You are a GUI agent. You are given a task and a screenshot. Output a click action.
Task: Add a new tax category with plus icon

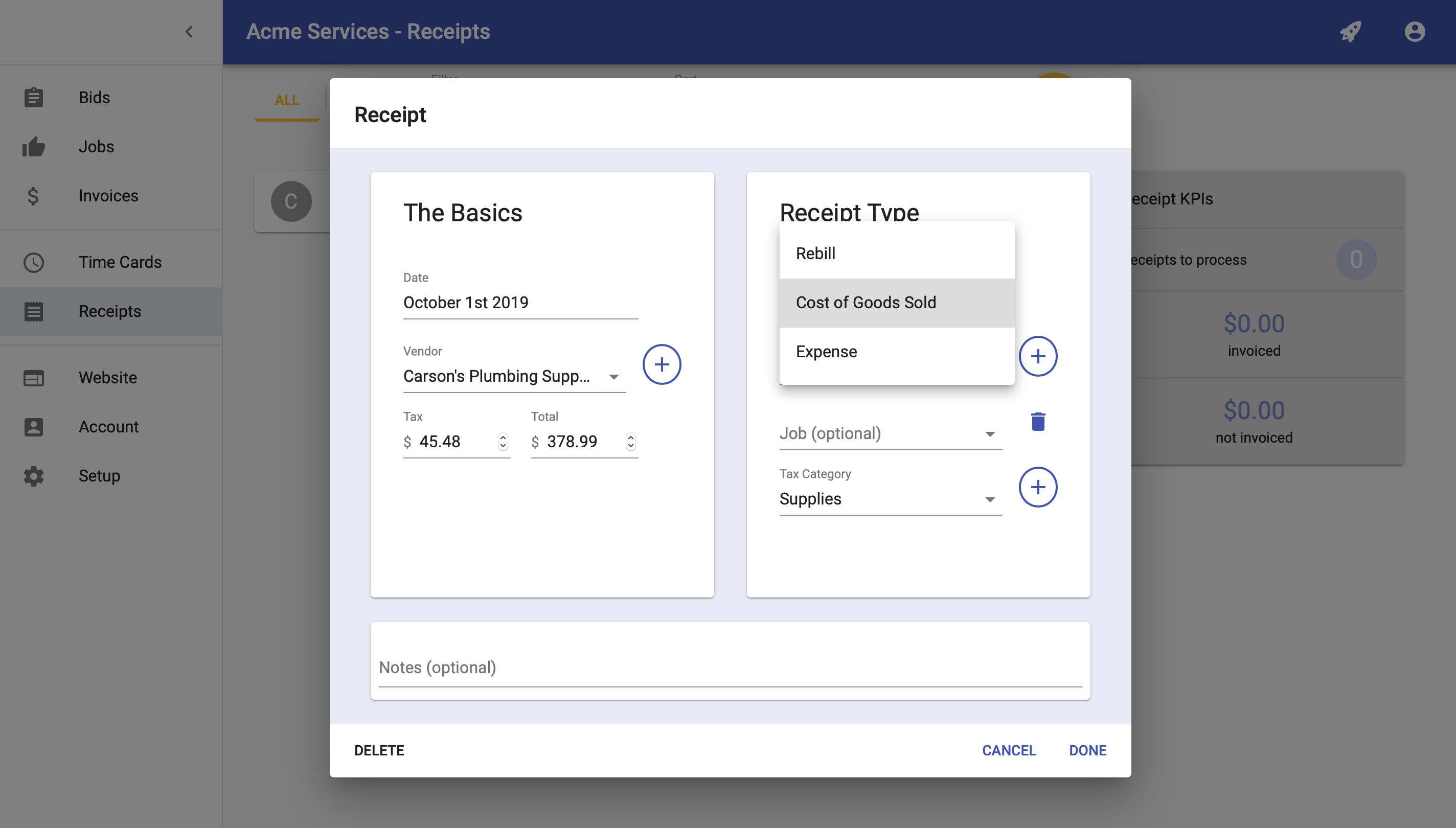1037,488
